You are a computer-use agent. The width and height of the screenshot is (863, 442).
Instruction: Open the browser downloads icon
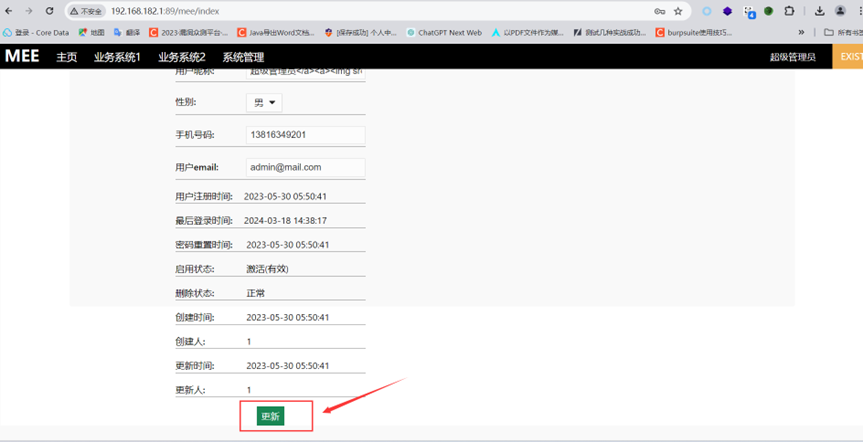[820, 11]
